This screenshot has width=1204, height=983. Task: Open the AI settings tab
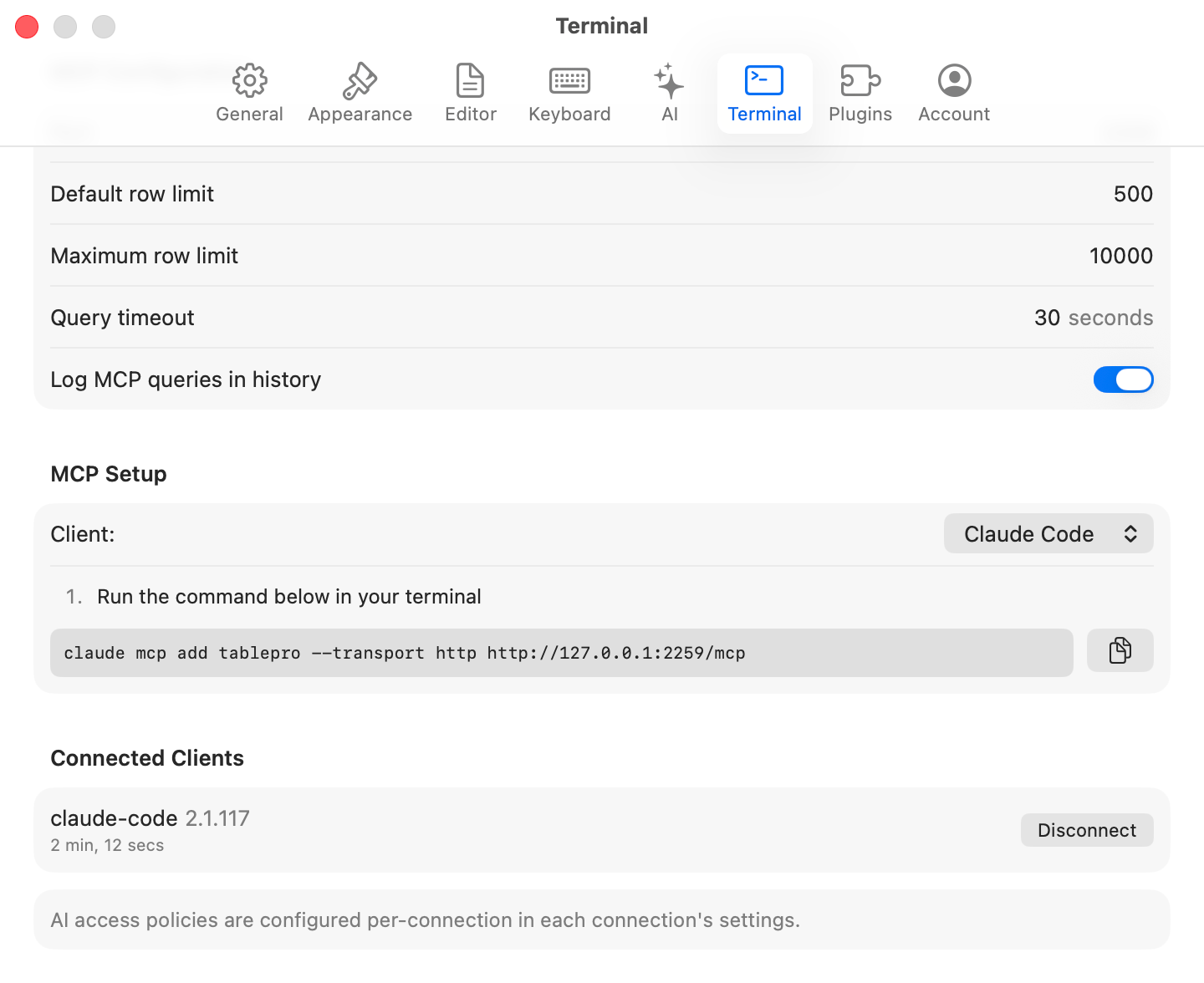pos(669,94)
